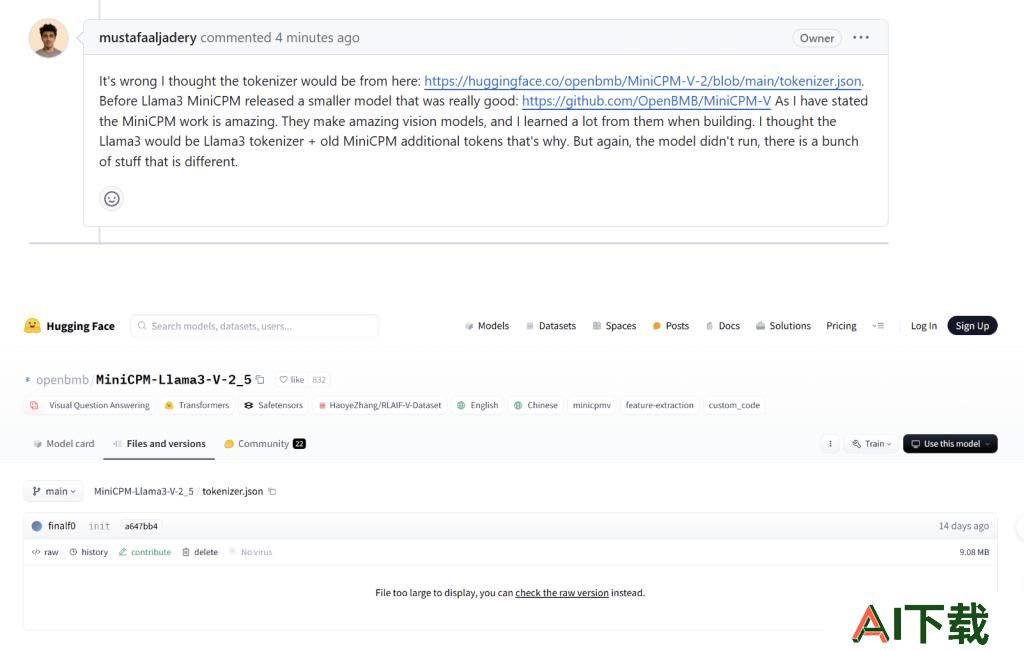This screenshot has height=651, width=1024.
Task: Switch to the Model card tab
Action: (63, 444)
